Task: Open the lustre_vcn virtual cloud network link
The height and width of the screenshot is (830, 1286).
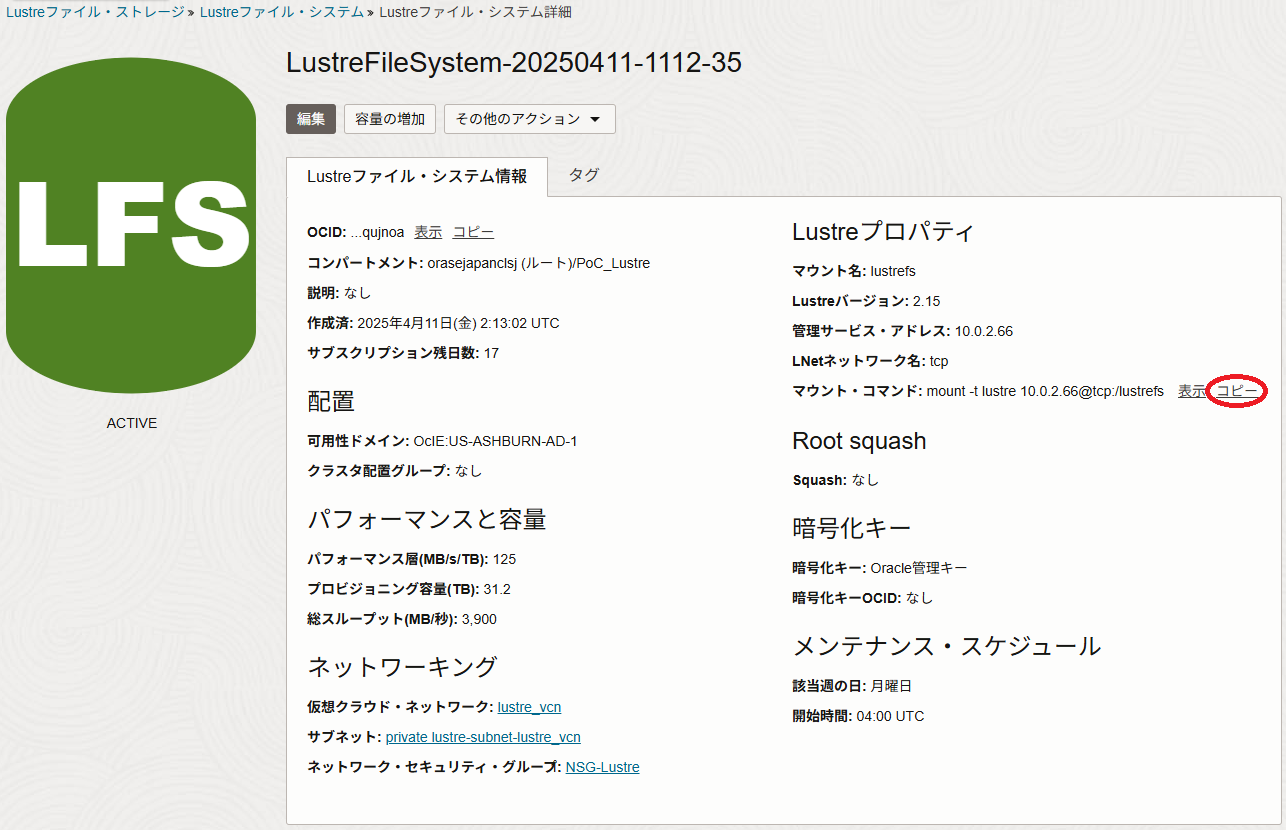Action: [x=529, y=707]
